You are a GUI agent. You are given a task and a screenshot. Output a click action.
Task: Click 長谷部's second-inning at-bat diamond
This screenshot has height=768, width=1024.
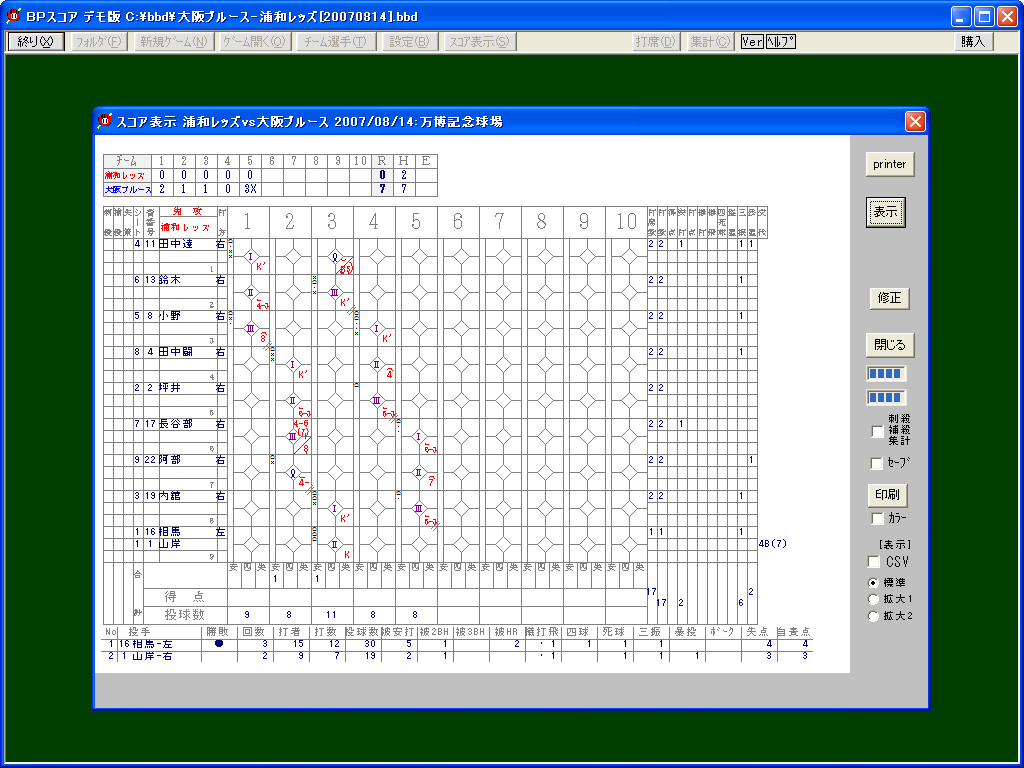tap(293, 436)
